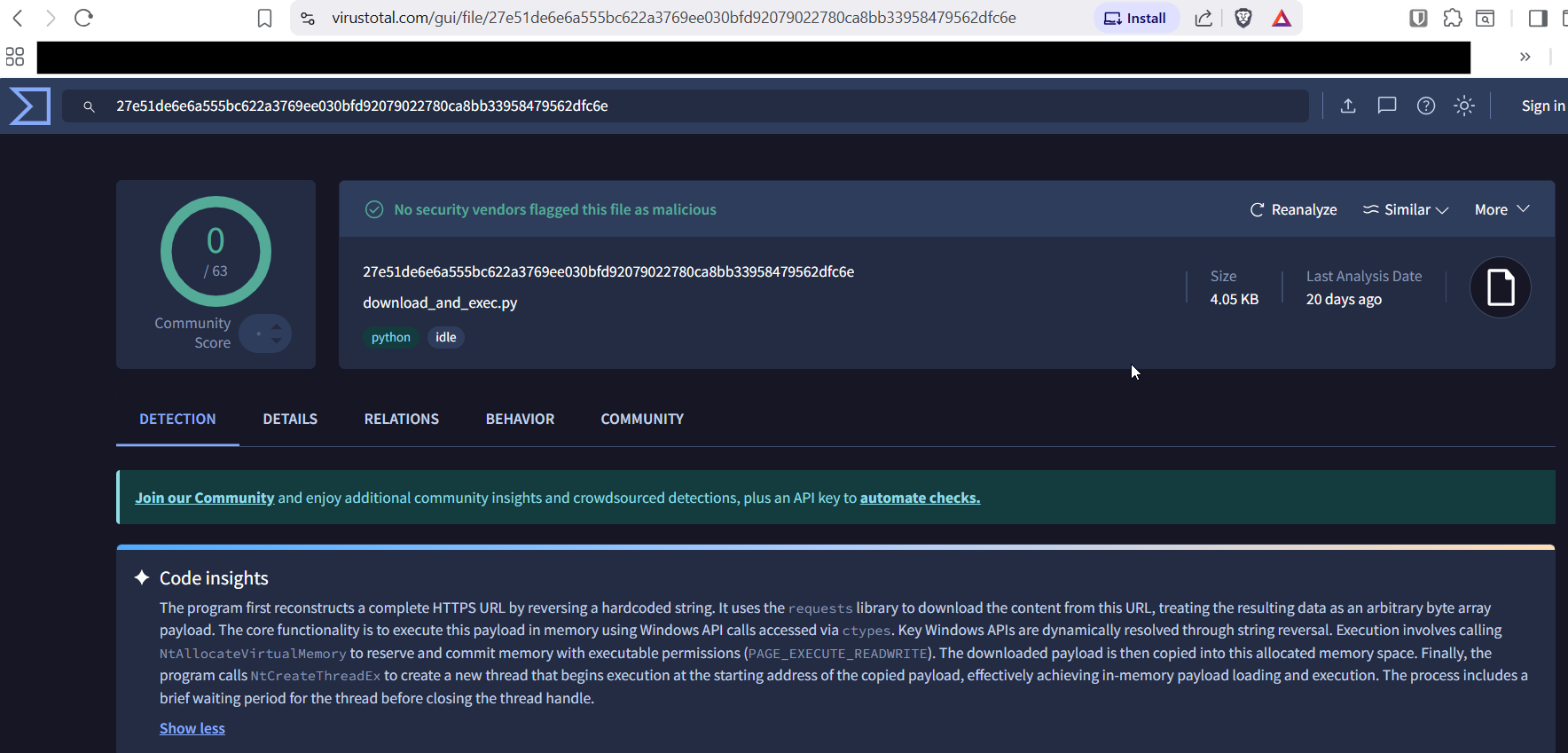Screen dimensions: 1568x753
Task: Click the search magnifier icon
Action: pyautogui.click(x=89, y=106)
